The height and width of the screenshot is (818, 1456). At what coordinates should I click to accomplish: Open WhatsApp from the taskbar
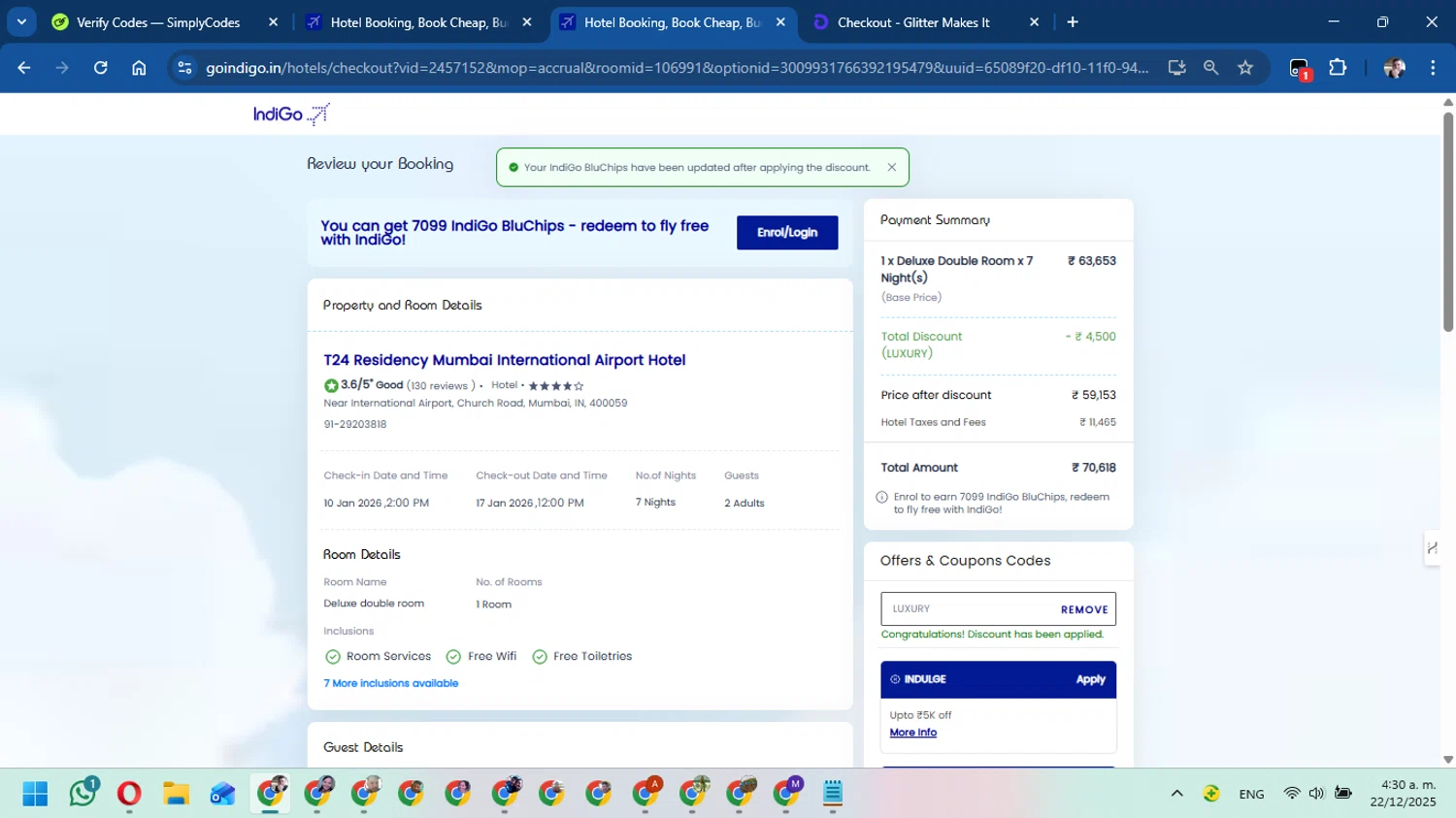click(83, 793)
